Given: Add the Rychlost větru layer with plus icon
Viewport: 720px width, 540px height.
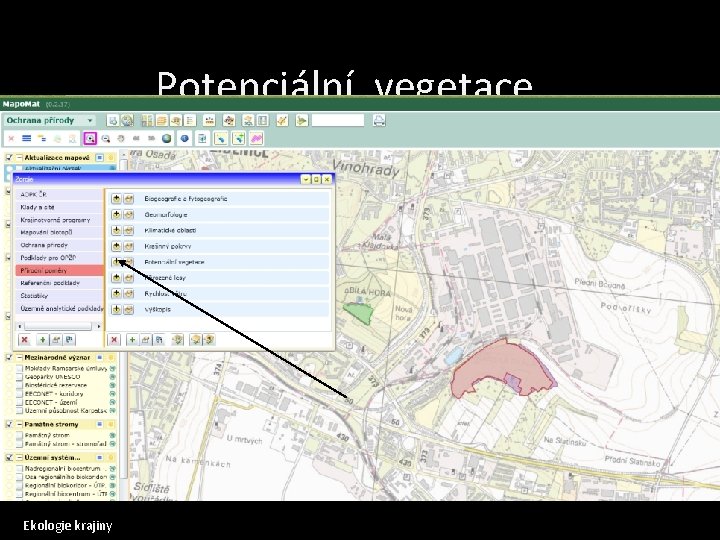Looking at the screenshot, I should 116,293.
